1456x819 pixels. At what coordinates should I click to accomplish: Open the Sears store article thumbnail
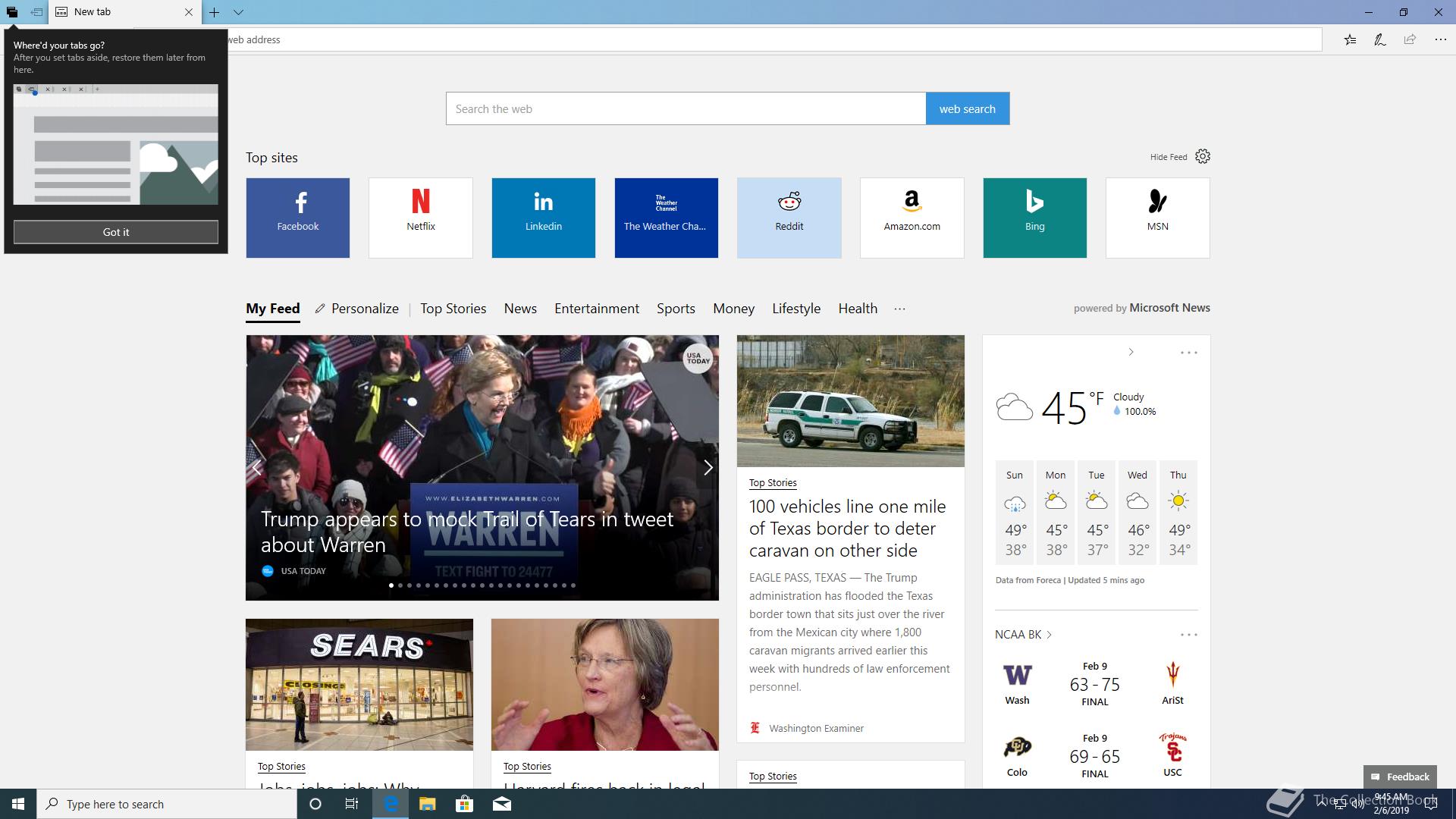tap(359, 685)
